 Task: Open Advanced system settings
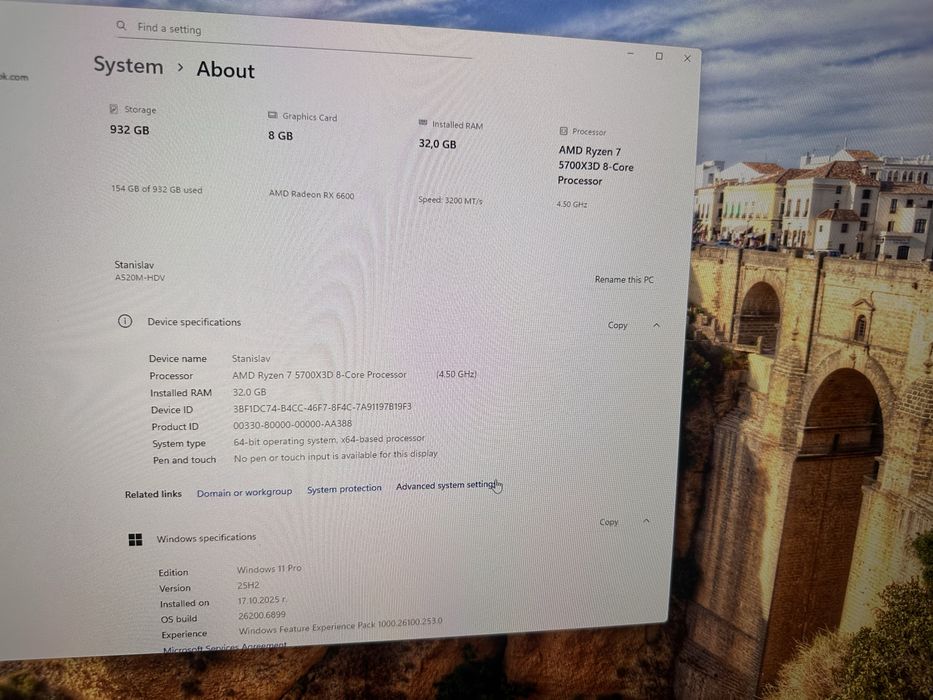[x=446, y=486]
